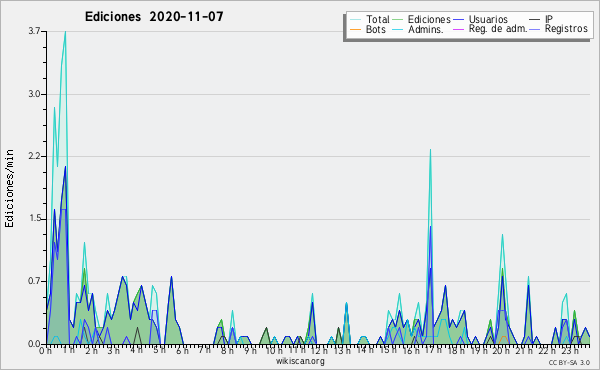Click the blue Usuarios legend line swatch
The height and width of the screenshot is (370, 600).
pos(458,20)
